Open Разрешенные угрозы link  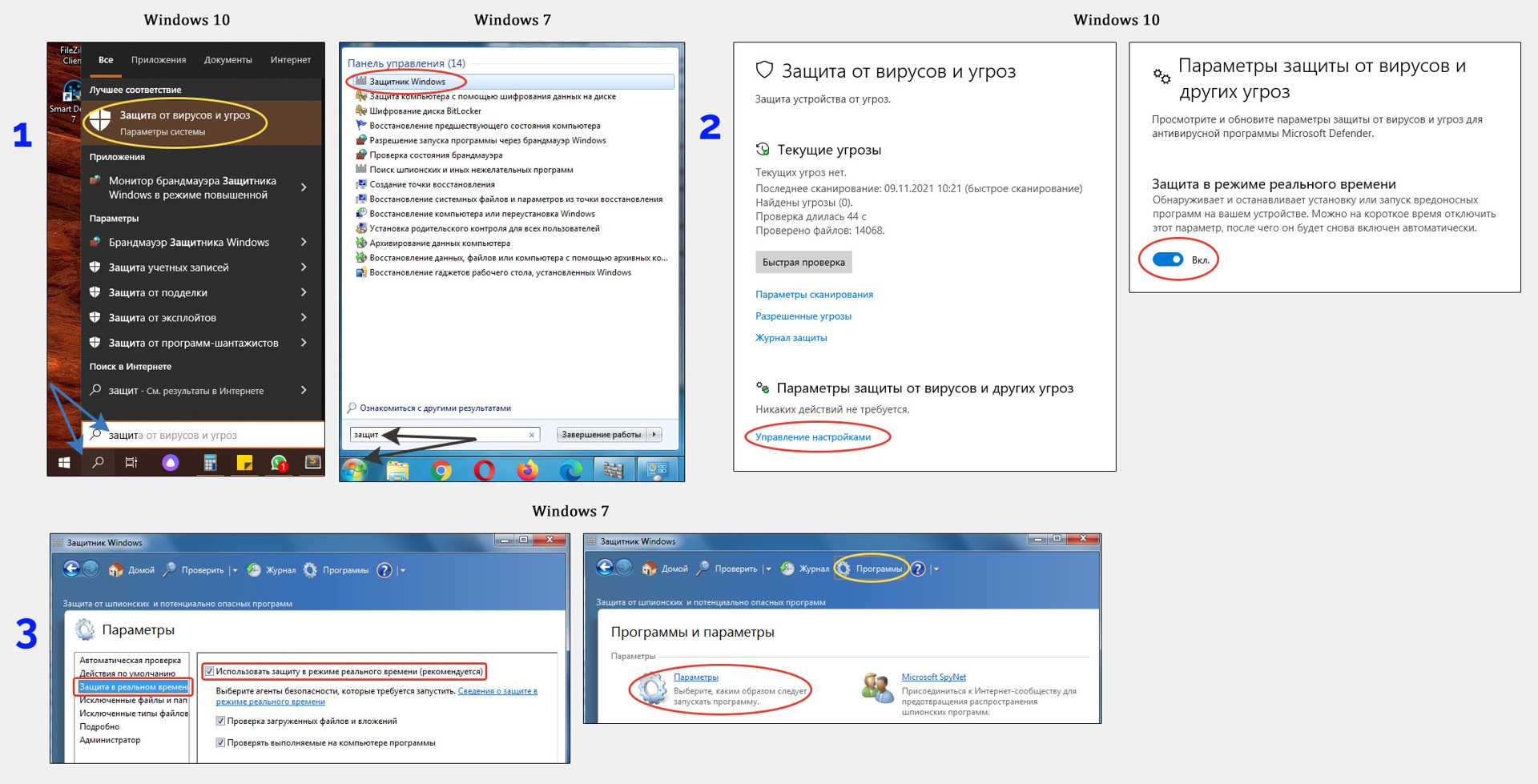coord(803,316)
